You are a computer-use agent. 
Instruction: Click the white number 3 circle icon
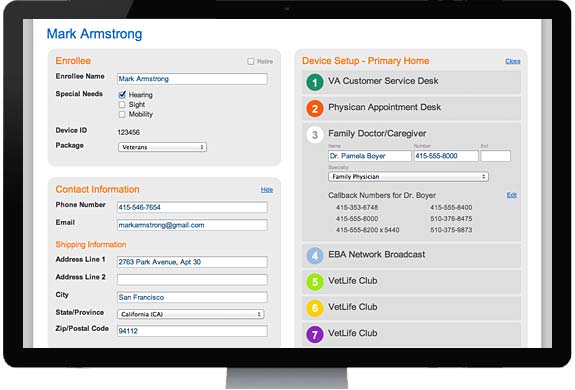[x=315, y=135]
